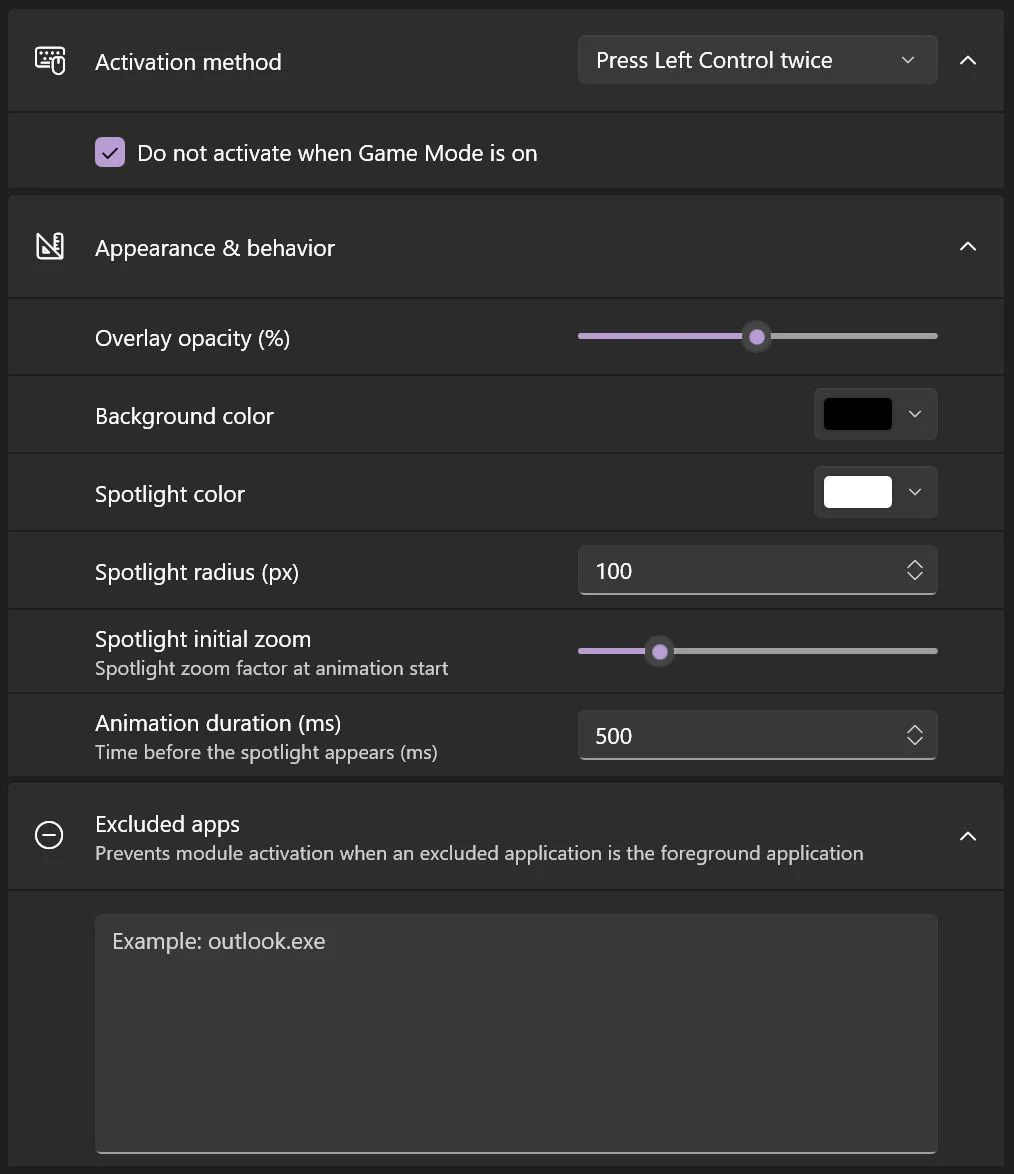Image resolution: width=1014 pixels, height=1174 pixels.
Task: Click the Excluded apps minus-circle icon
Action: pyautogui.click(x=49, y=835)
